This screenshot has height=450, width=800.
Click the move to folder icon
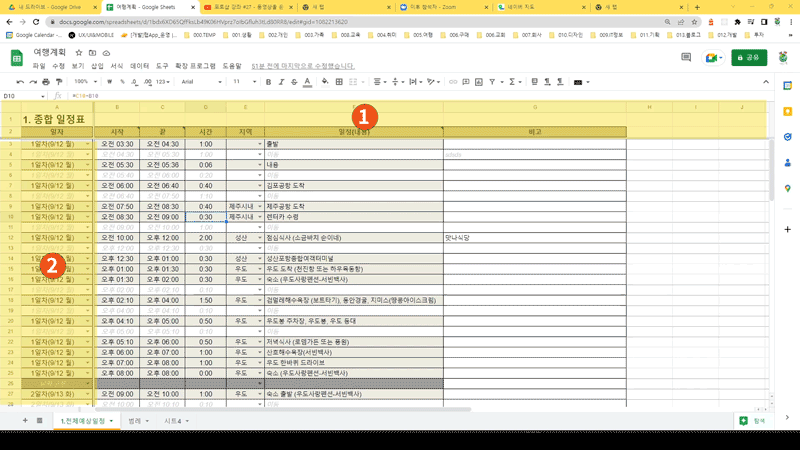pos(92,53)
